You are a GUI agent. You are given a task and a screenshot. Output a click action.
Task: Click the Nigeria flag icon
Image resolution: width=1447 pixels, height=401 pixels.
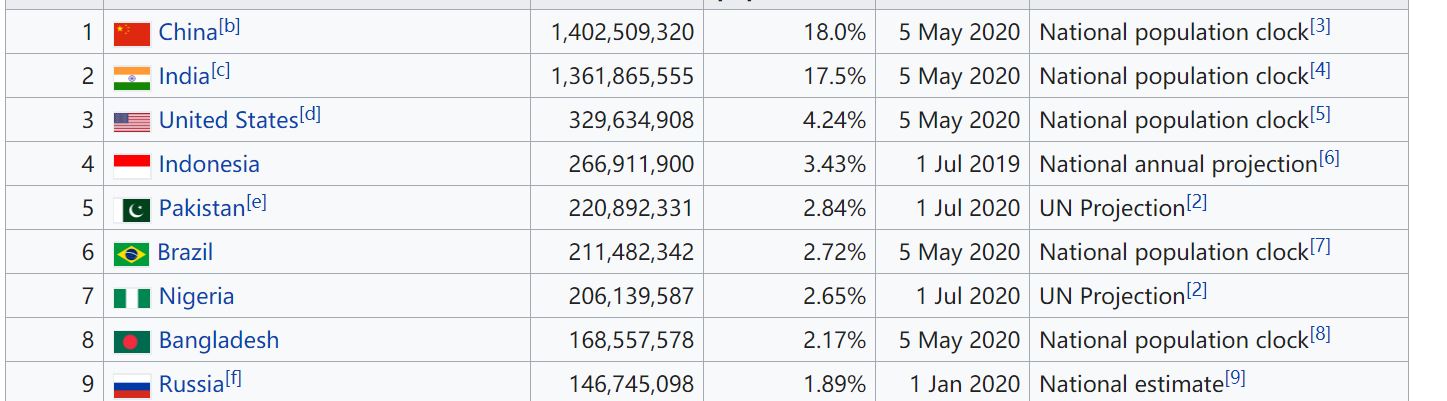click(x=131, y=297)
